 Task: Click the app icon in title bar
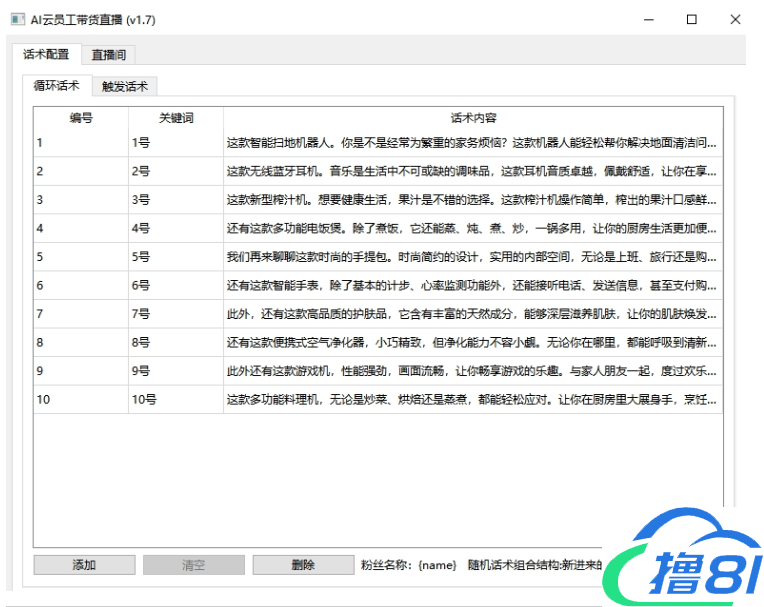coord(16,20)
